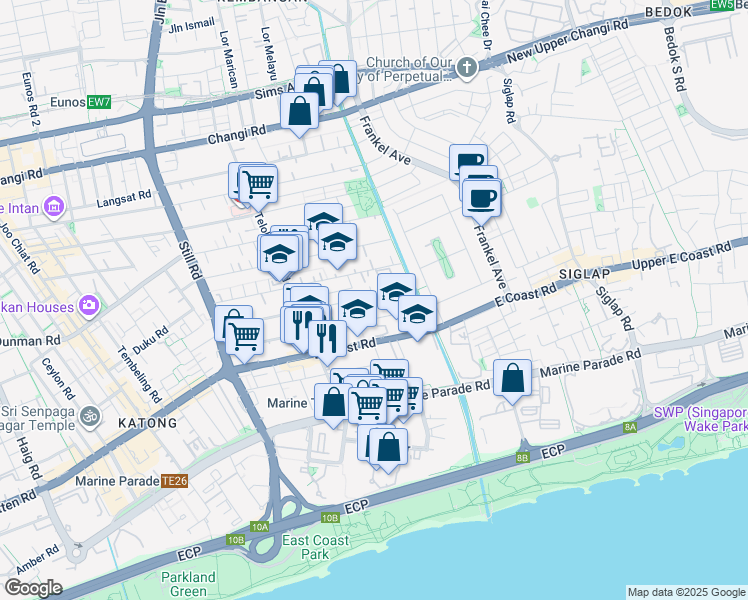Click the shopping cart marker near Langsat Rd

(x=259, y=183)
